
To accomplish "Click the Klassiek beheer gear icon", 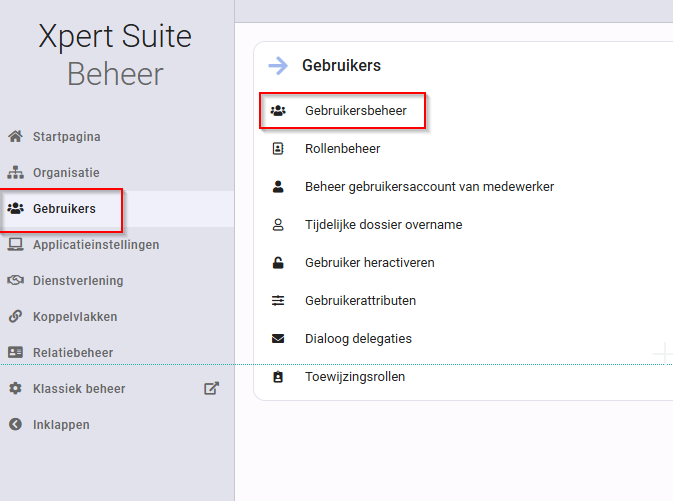I will (15, 389).
